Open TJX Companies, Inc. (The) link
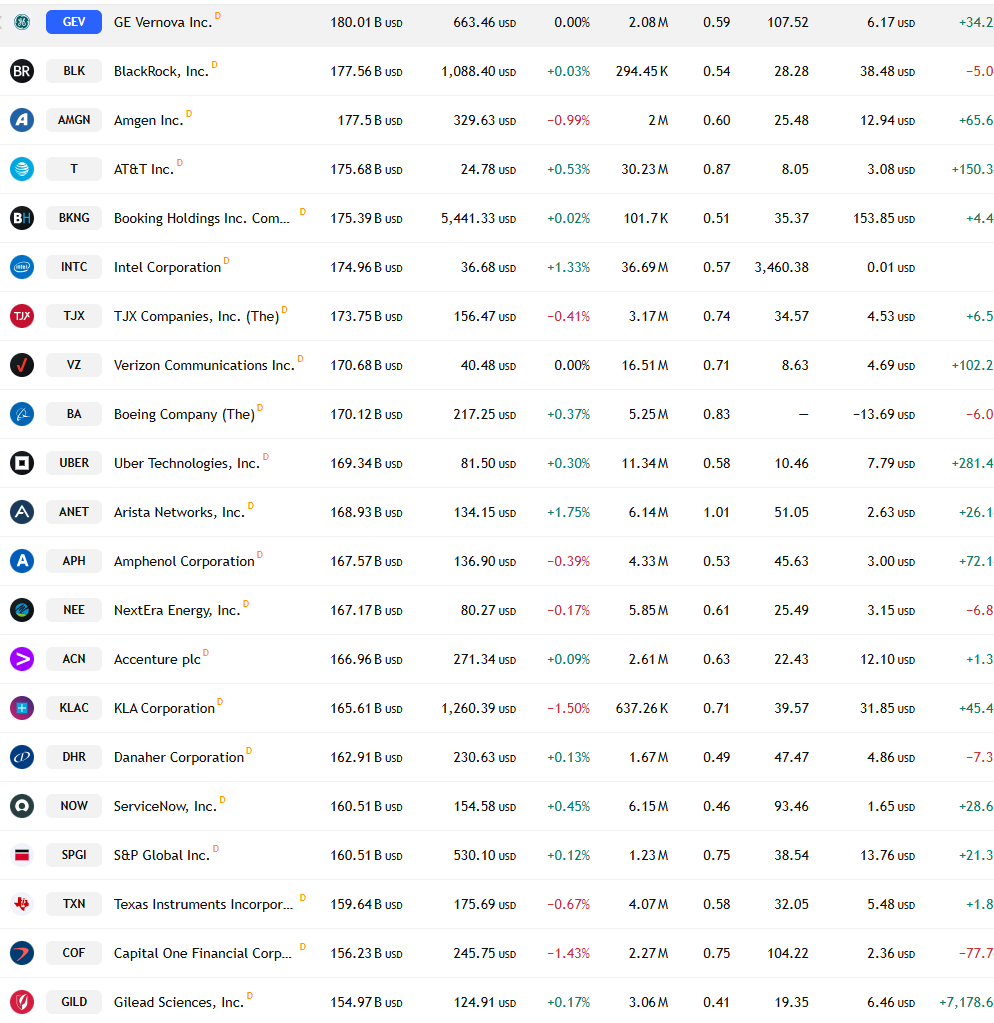Screen dimensions: 994x1023 click(x=196, y=316)
